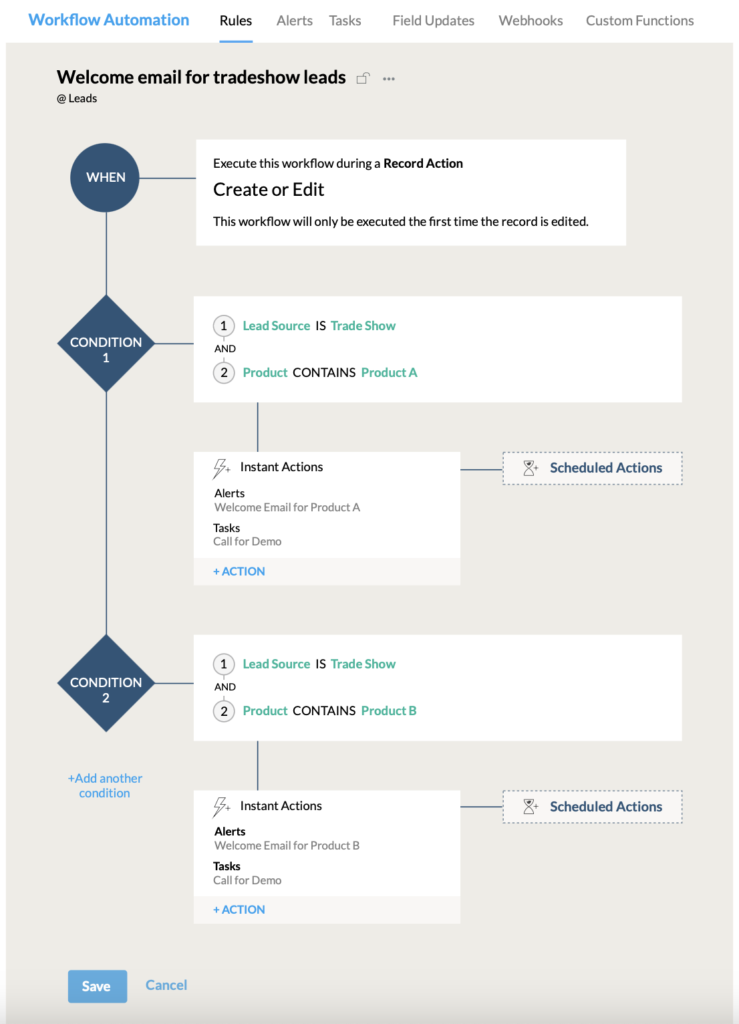The height and width of the screenshot is (1024, 739).
Task: Switch to the Alerts tab
Action: tap(294, 20)
